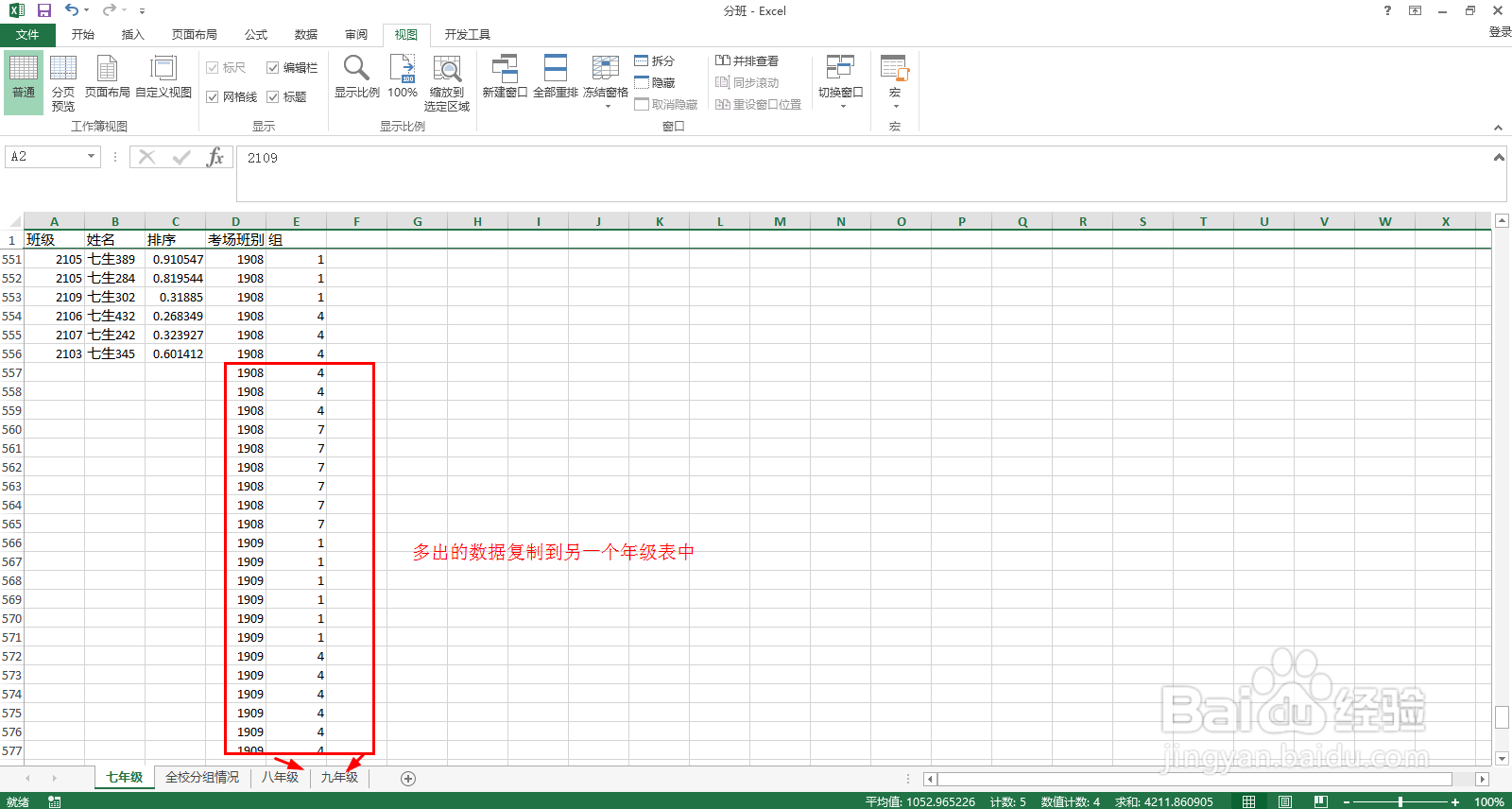1512x809 pixels.
Task: Click Split (拆分) window button
Action: click(x=655, y=60)
